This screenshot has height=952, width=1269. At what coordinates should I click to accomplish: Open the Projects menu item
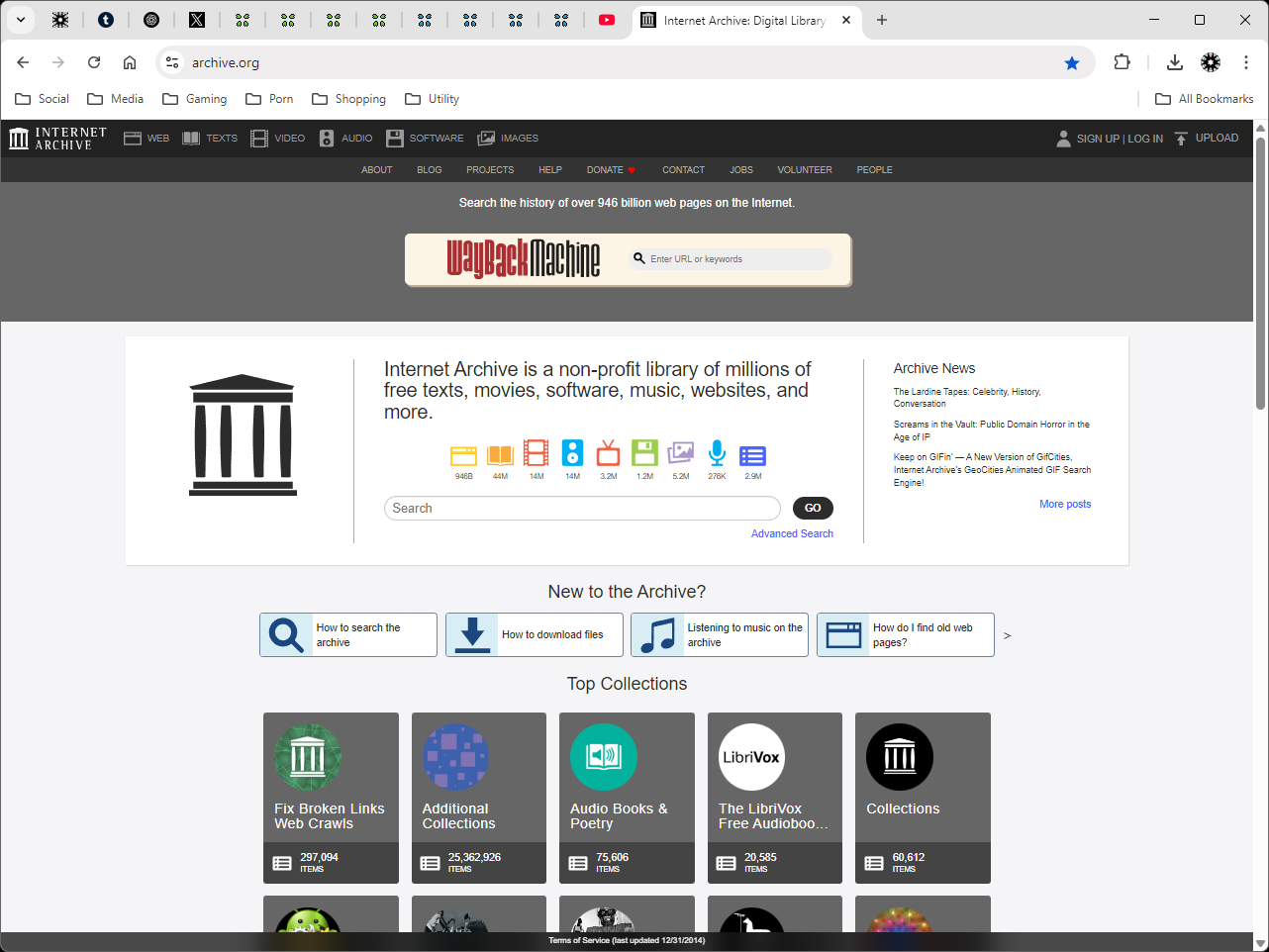(x=490, y=170)
